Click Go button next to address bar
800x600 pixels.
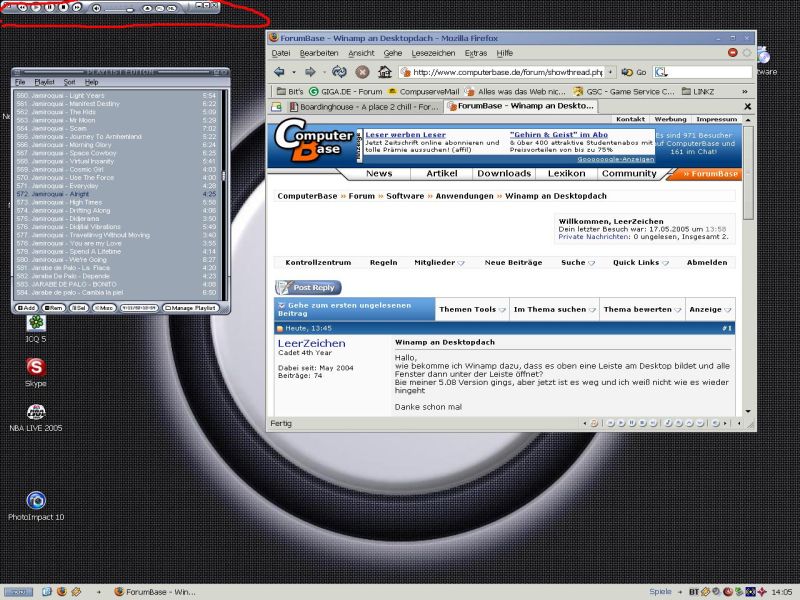click(x=634, y=72)
